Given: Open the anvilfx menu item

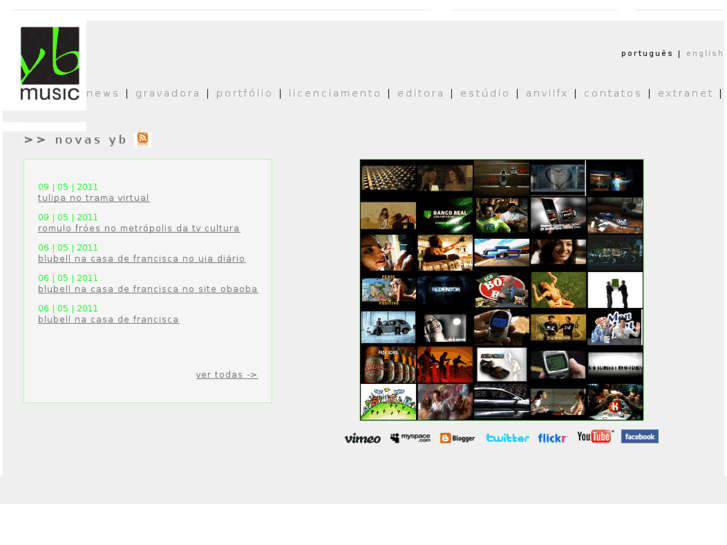Looking at the screenshot, I should point(547,93).
